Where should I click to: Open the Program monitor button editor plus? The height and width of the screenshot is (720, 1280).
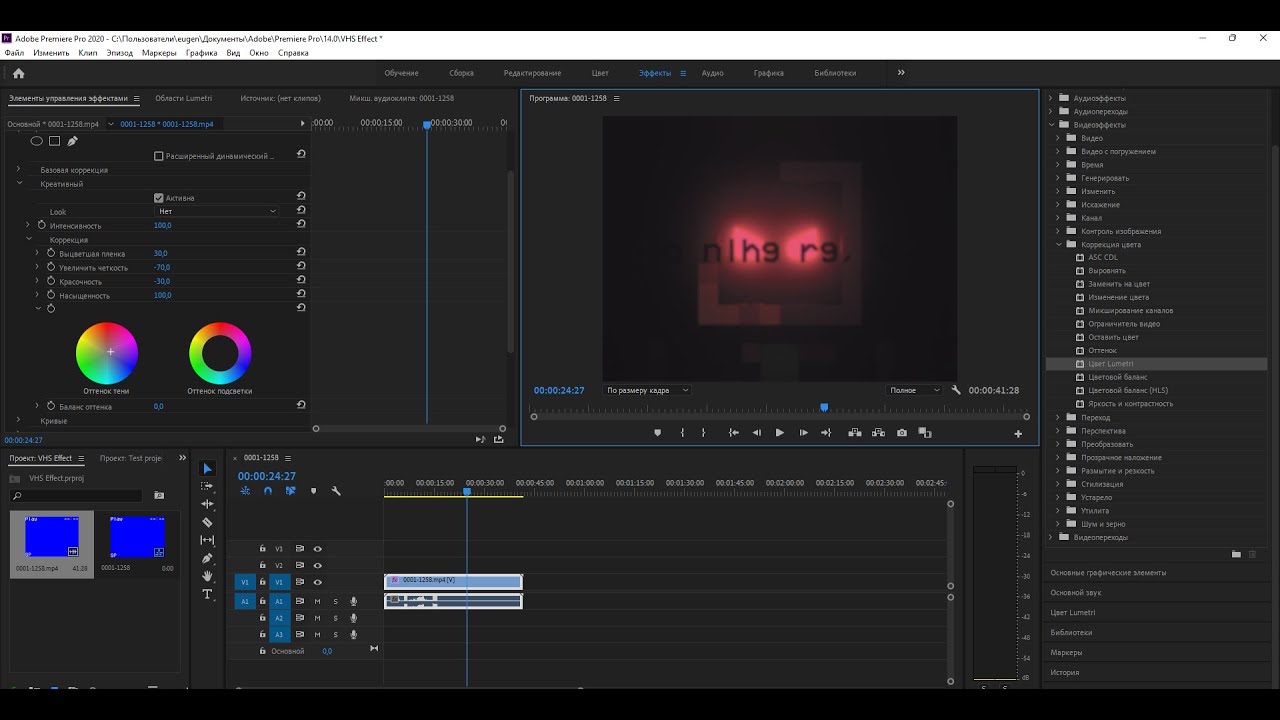point(1018,434)
